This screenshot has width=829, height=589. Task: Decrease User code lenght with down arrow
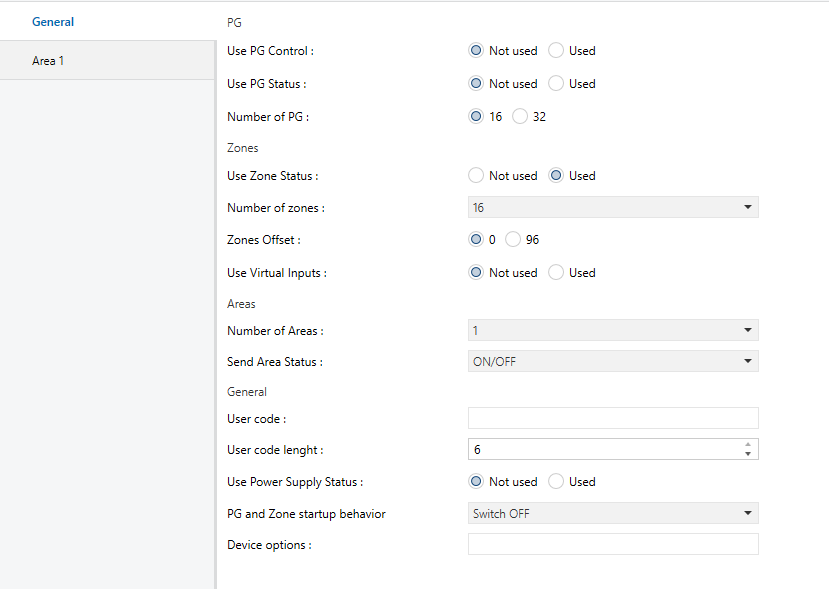click(748, 454)
